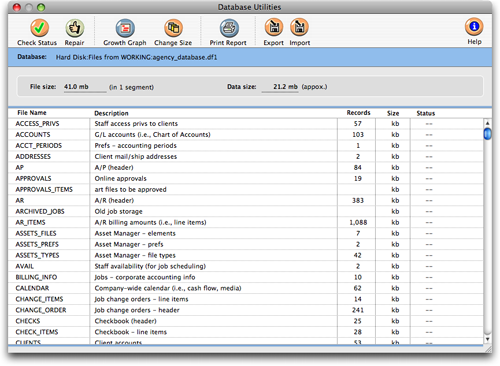Click 'Staff availability (for job scheduling)' description
This screenshot has height=366, width=500.
point(150,266)
